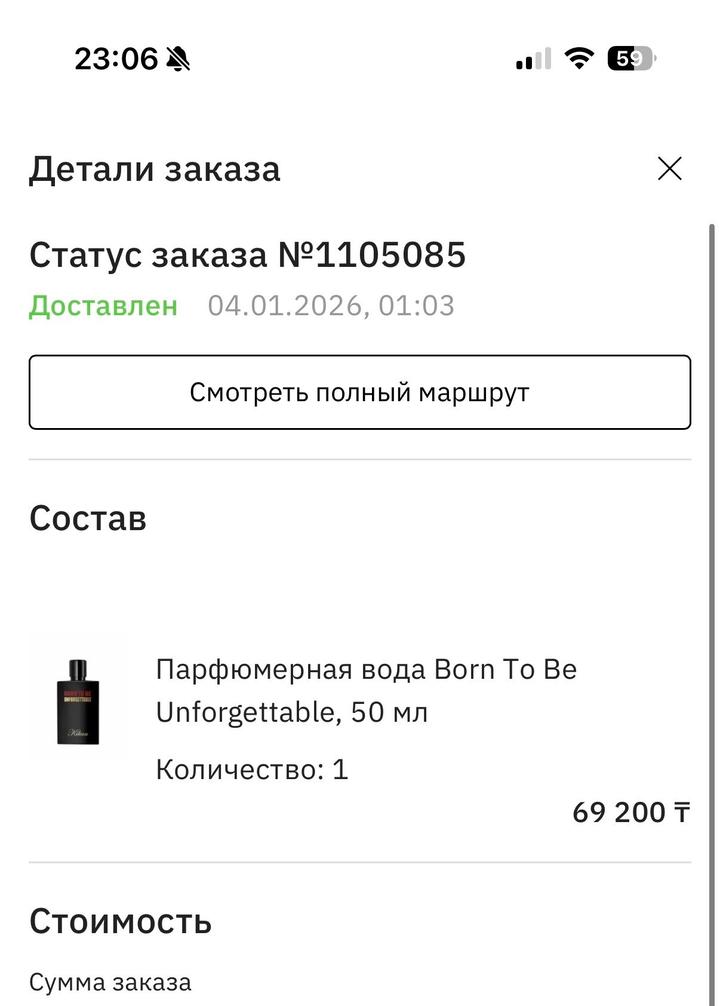
Task: Tap the Детали заказа title
Action: (154, 169)
